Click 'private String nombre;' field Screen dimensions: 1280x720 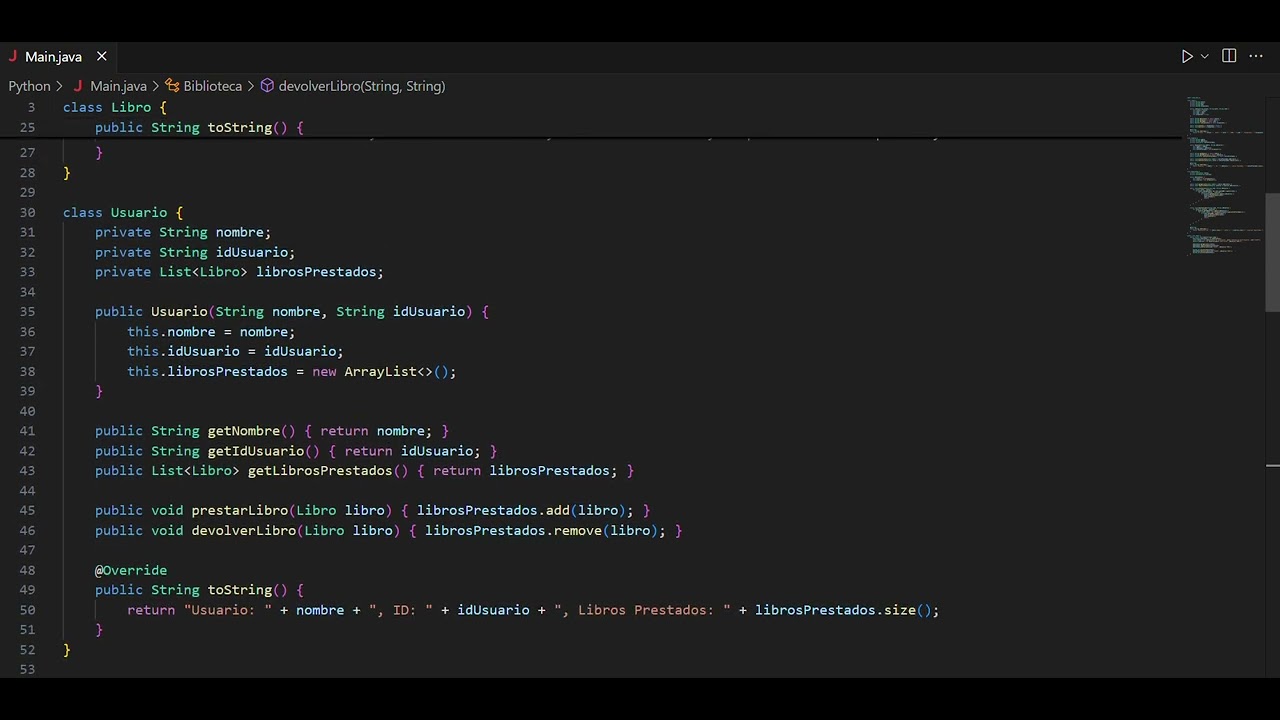pos(183,232)
